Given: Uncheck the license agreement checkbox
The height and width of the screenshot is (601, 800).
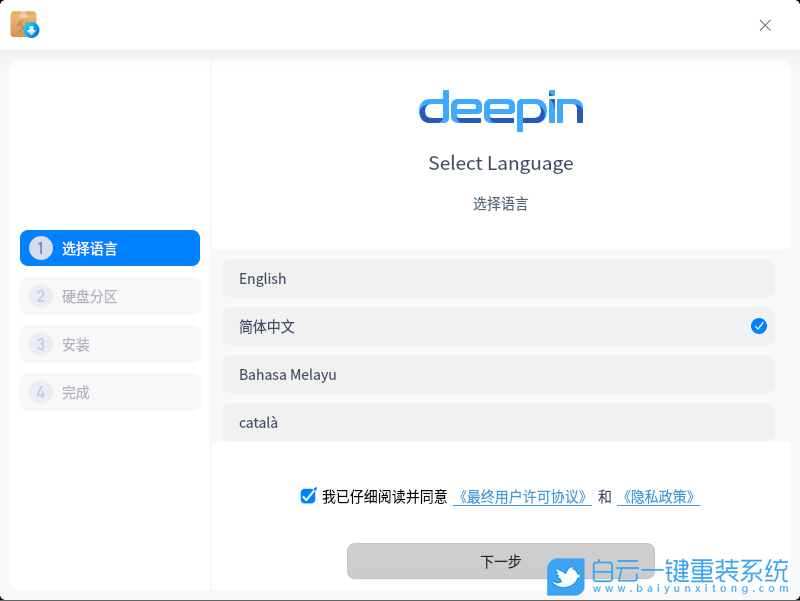Looking at the screenshot, I should point(308,495).
